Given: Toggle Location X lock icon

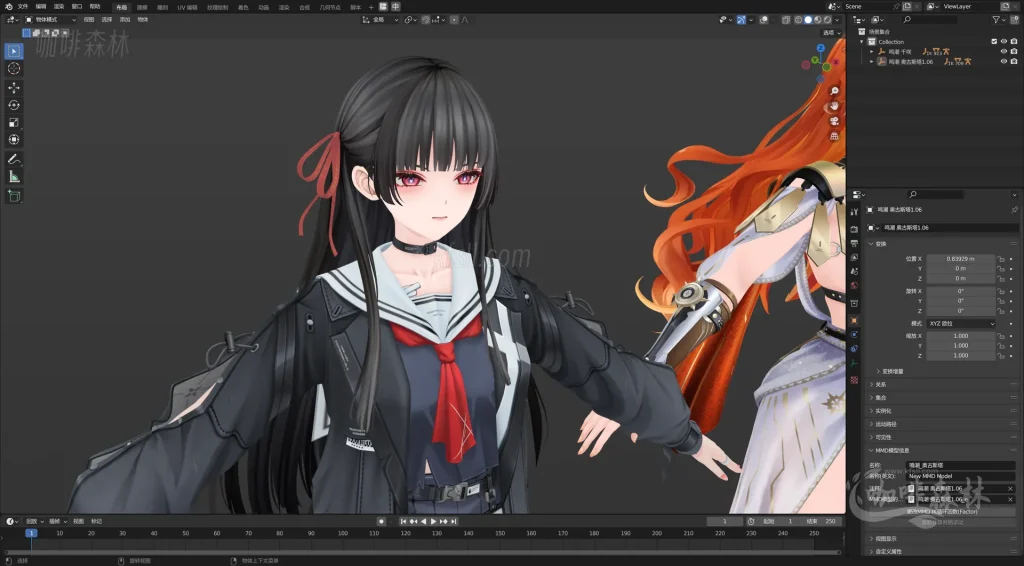Looking at the screenshot, I should point(1001,259).
